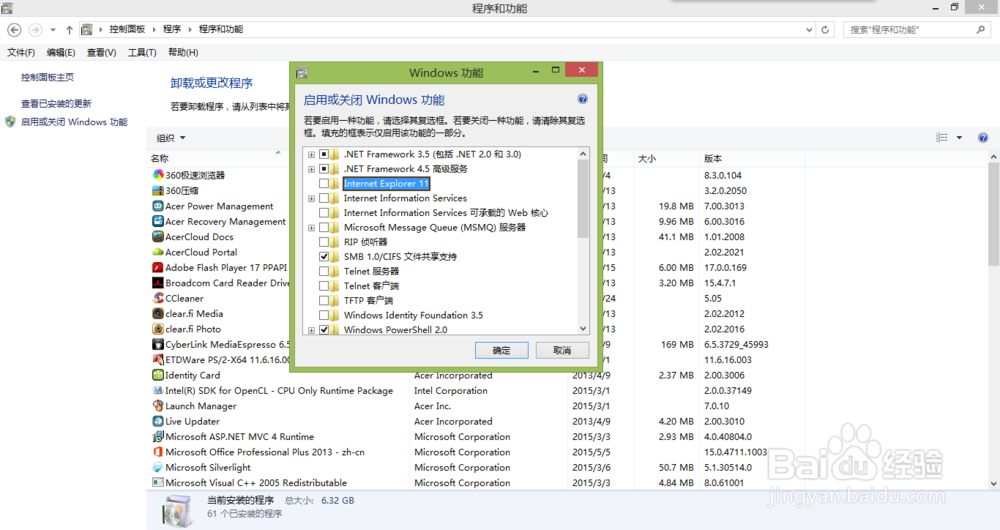
Task: Check the RIP 侦听器 checkbox
Action: (324, 242)
